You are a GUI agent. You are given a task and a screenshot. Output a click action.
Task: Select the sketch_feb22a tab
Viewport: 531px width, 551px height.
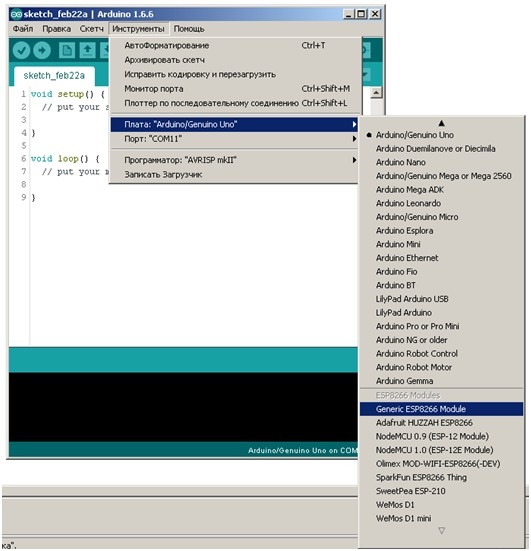pyautogui.click(x=54, y=76)
